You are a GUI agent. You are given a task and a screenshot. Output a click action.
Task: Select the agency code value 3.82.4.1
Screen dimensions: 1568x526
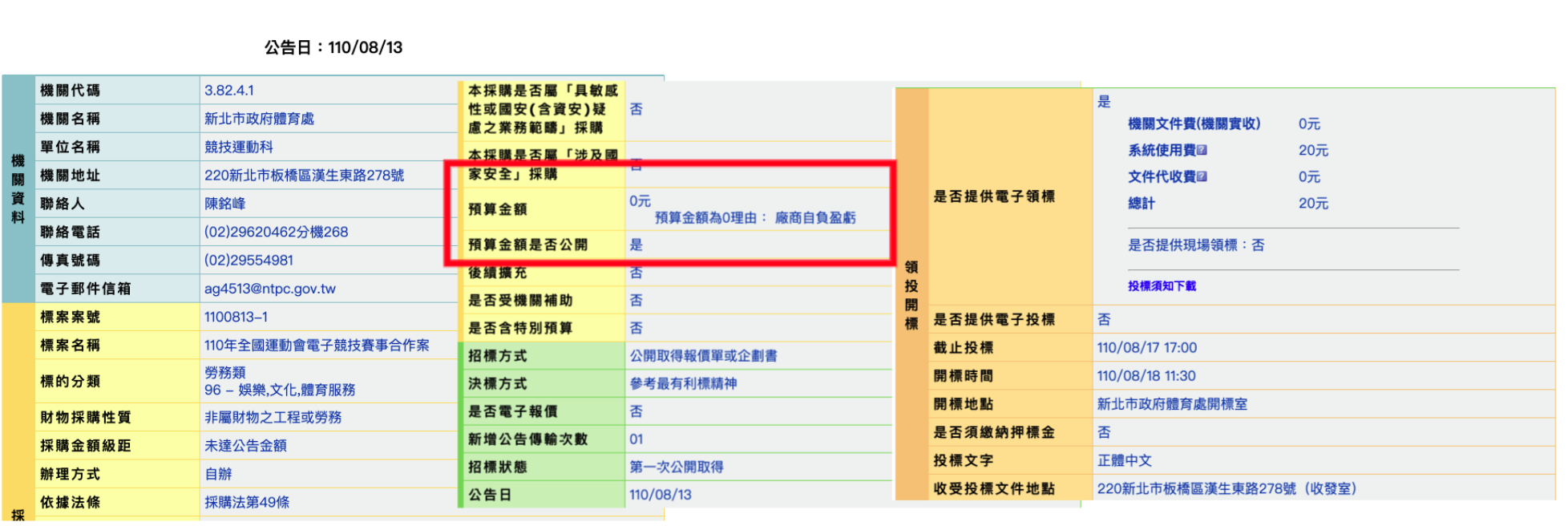[229, 91]
